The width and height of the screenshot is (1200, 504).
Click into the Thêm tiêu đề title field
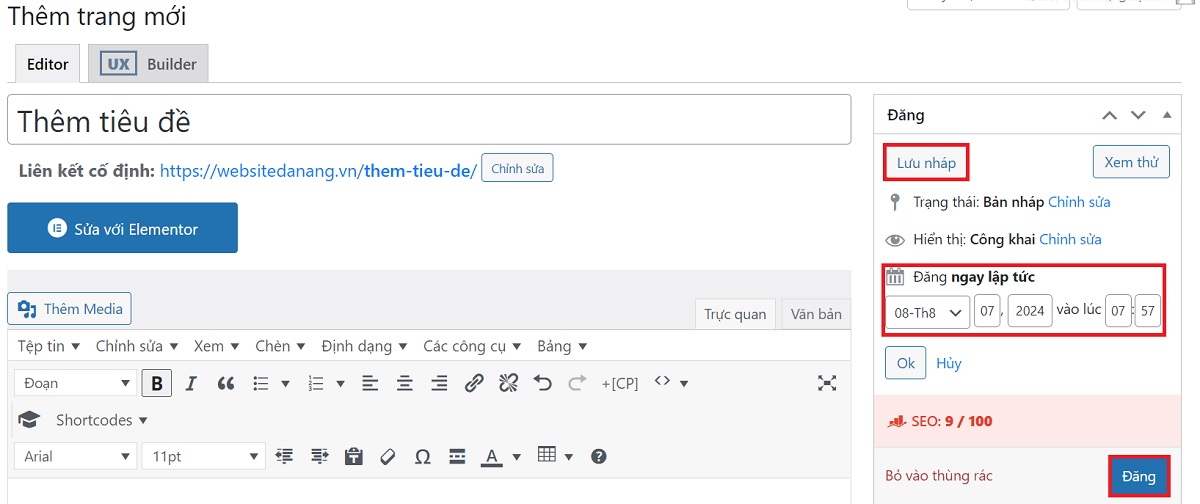click(x=429, y=120)
